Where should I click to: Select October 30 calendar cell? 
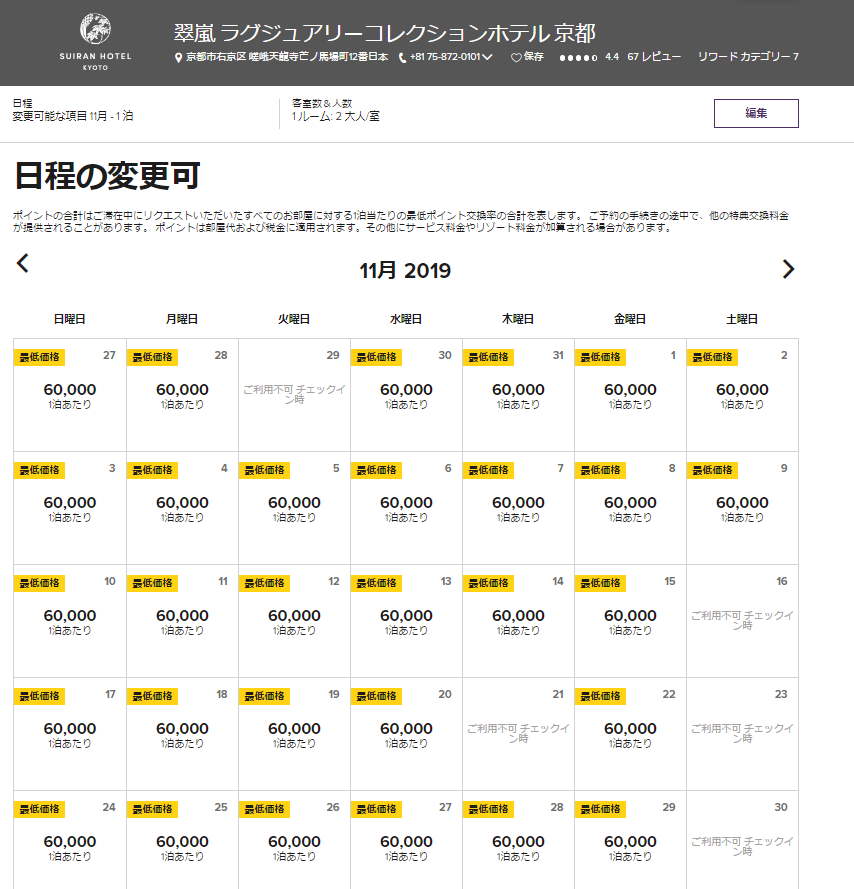(406, 395)
